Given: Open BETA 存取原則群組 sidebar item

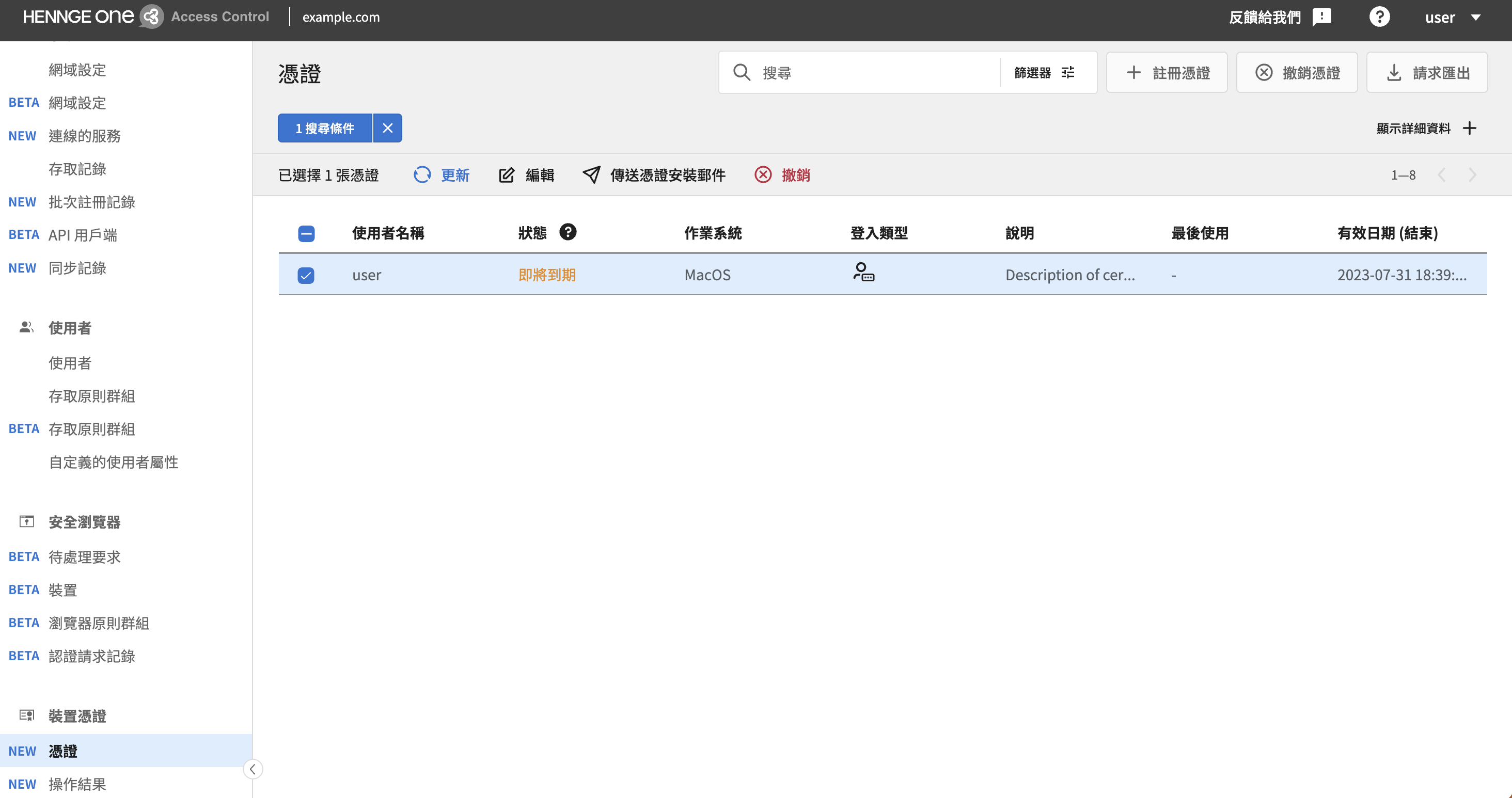Looking at the screenshot, I should [91, 429].
